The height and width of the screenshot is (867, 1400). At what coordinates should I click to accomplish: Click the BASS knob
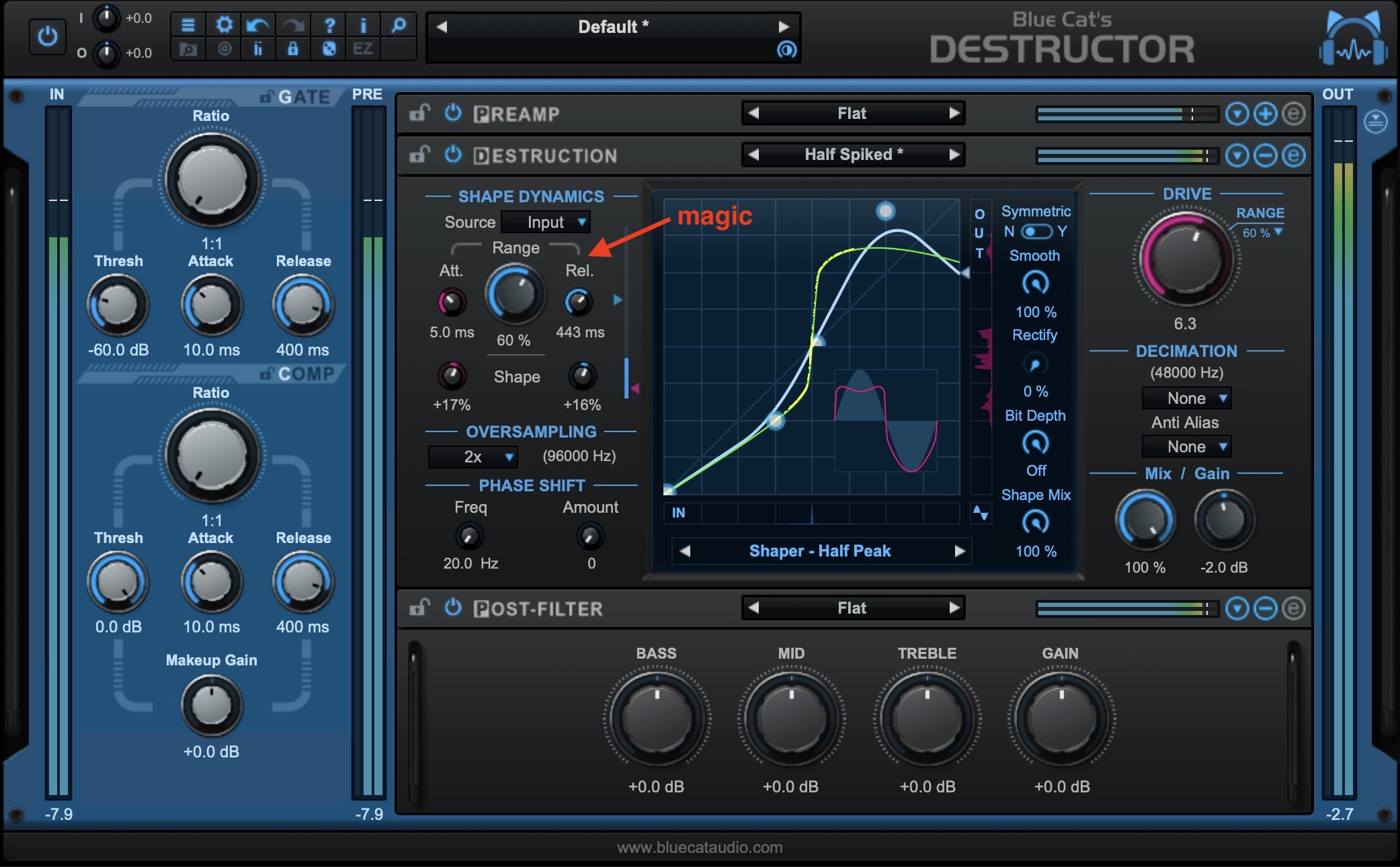(x=657, y=718)
